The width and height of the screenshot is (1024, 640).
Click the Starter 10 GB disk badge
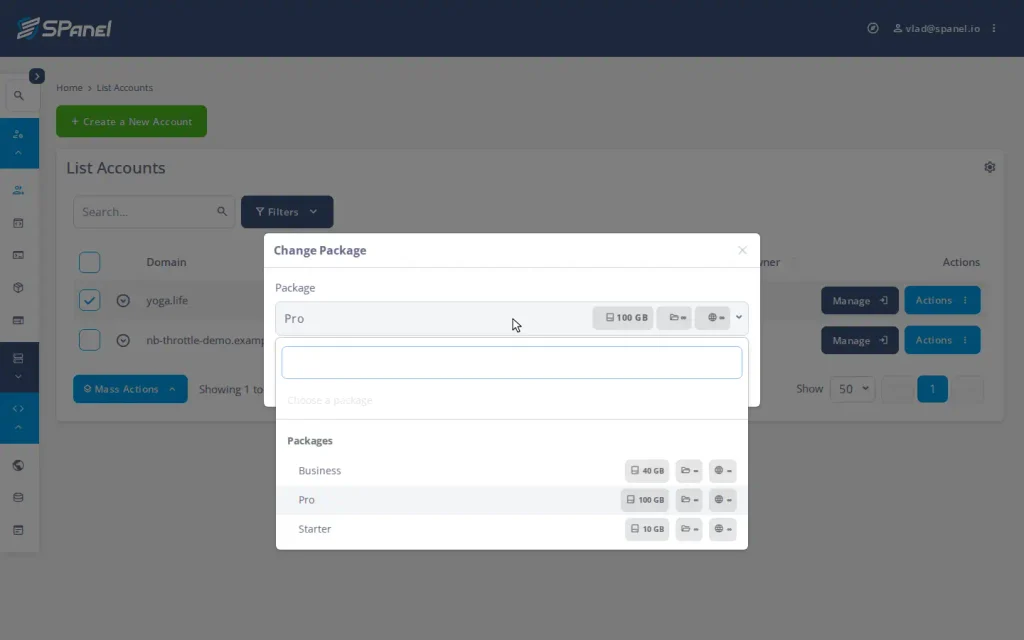coord(647,529)
